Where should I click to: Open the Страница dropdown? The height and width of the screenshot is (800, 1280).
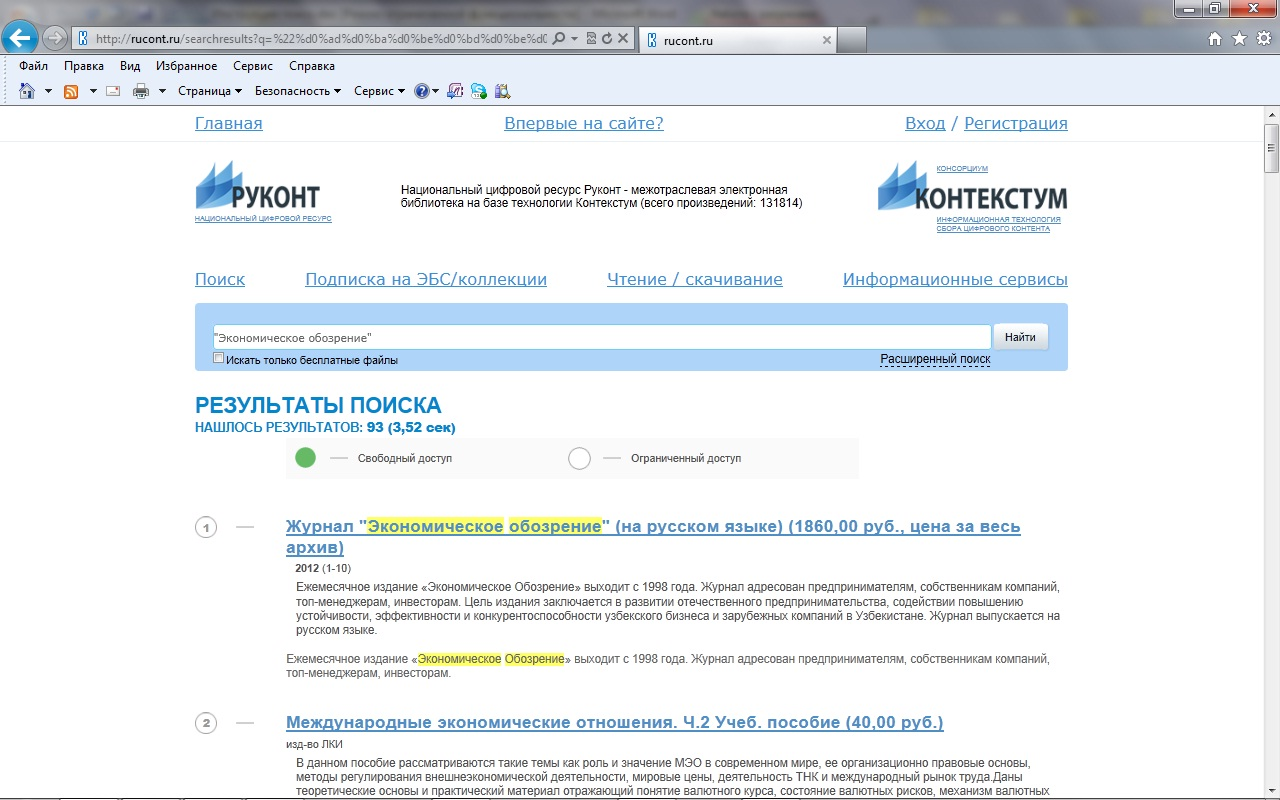tap(210, 91)
